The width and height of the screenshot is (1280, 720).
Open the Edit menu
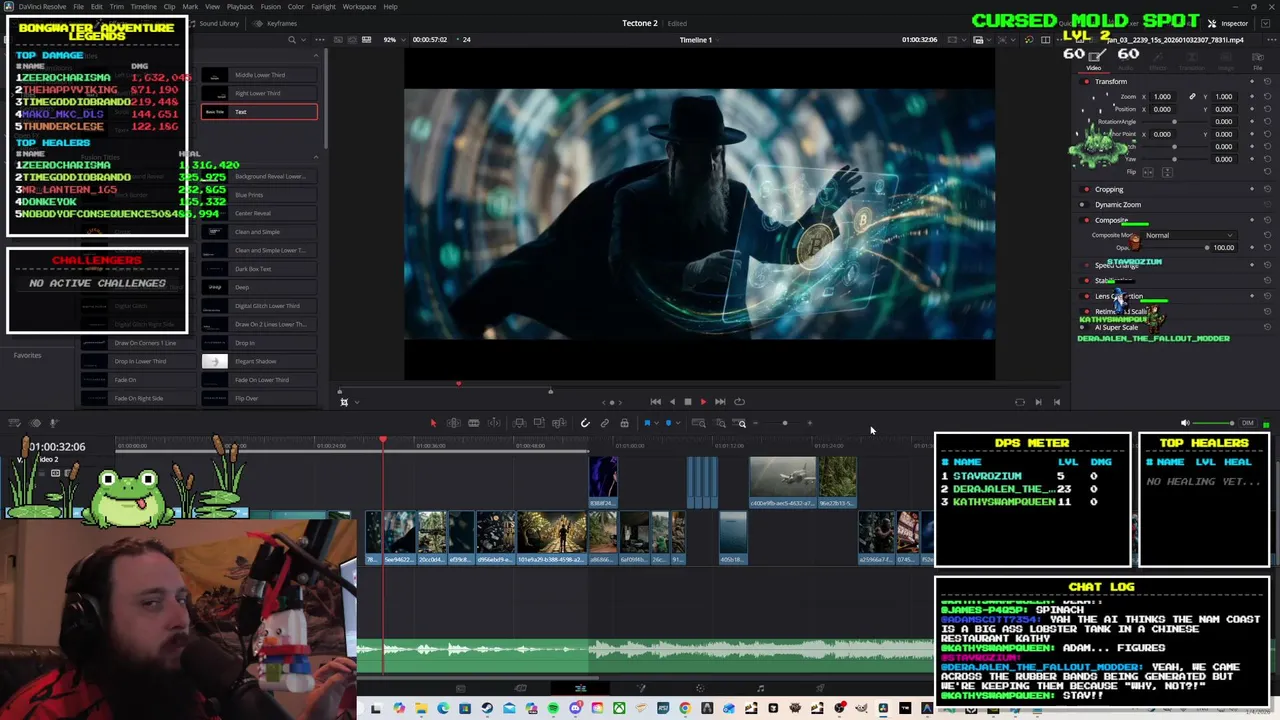point(96,7)
